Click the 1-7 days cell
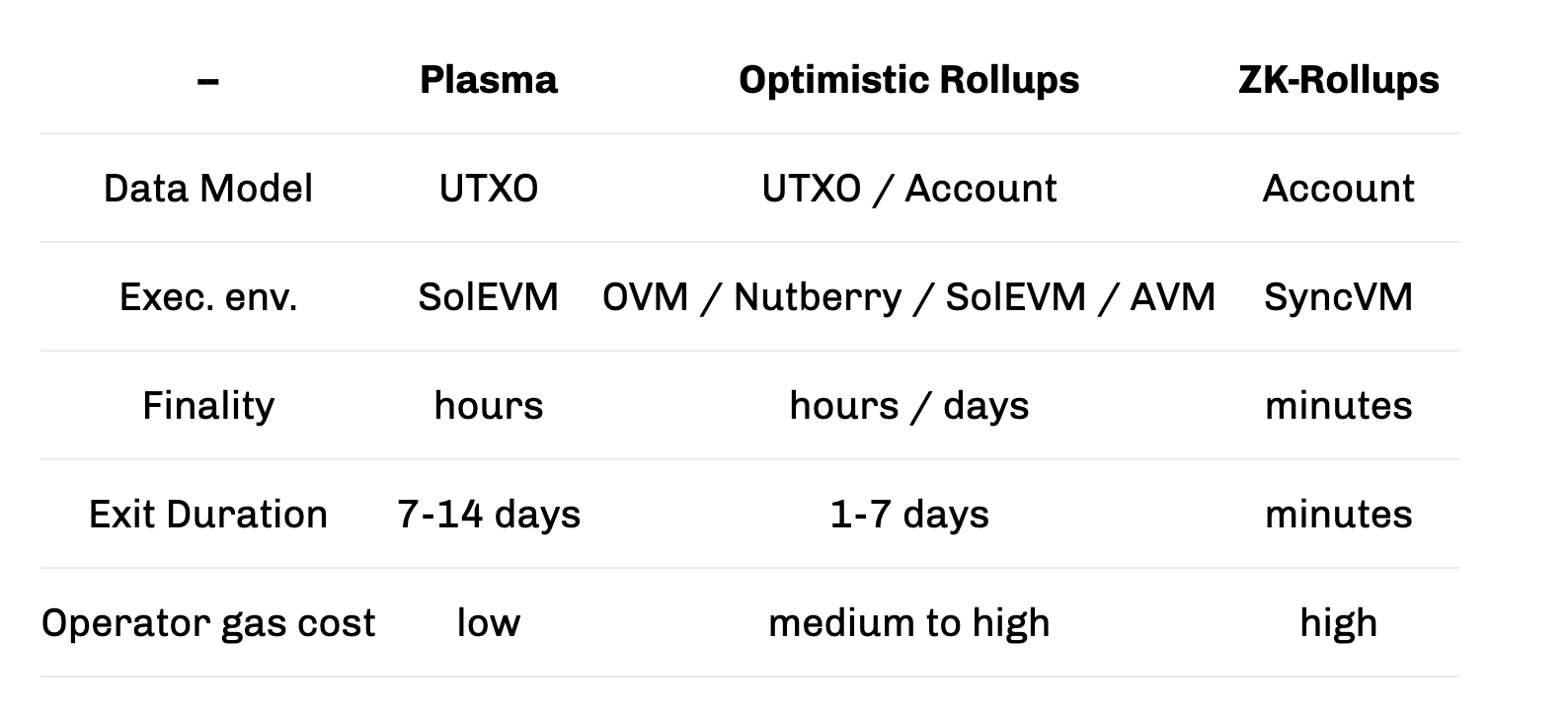Viewport: 1568px width, 720px height. click(908, 515)
